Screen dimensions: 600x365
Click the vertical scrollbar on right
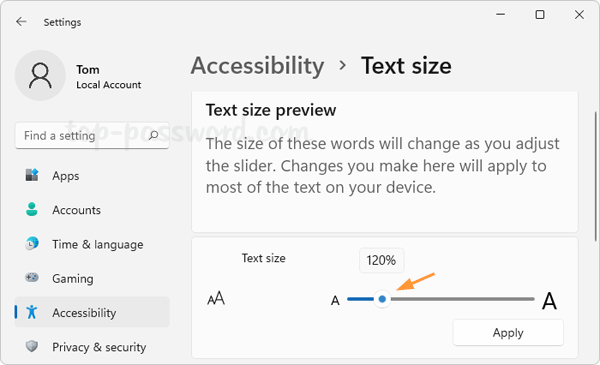coord(595,176)
